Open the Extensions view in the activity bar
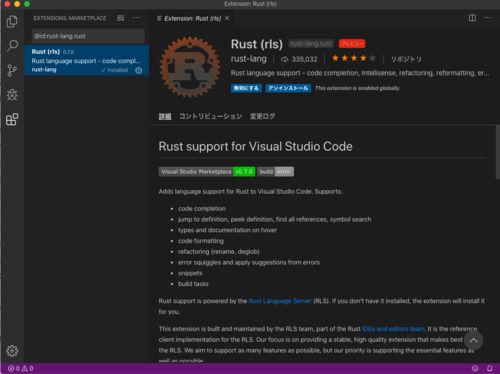This screenshot has width=500, height=374. tap(12, 119)
